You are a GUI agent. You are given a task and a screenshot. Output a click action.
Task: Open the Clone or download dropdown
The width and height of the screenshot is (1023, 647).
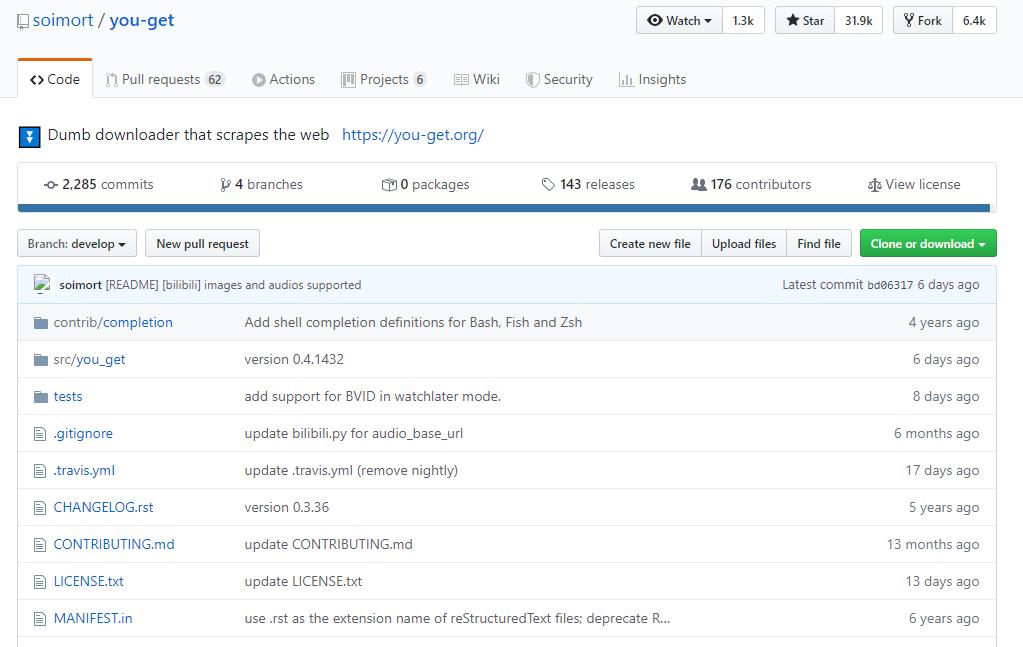(927, 244)
